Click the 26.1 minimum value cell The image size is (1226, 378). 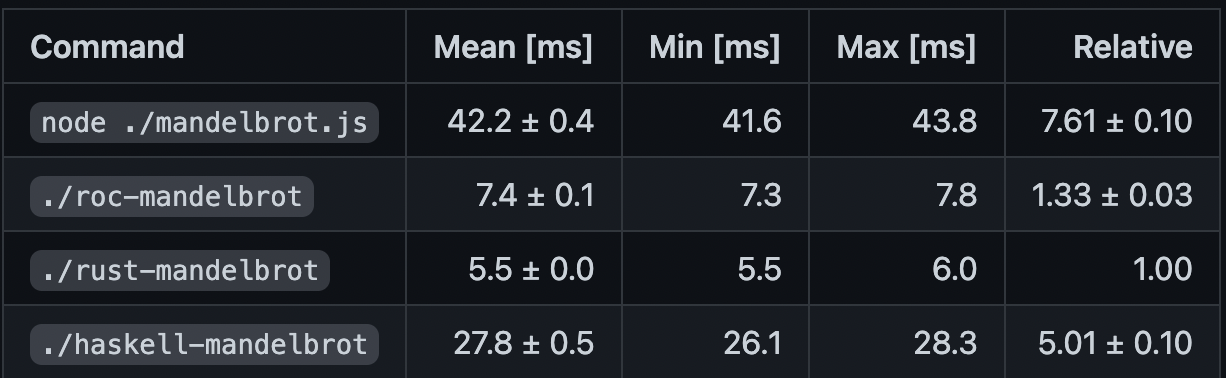pyautogui.click(x=753, y=343)
